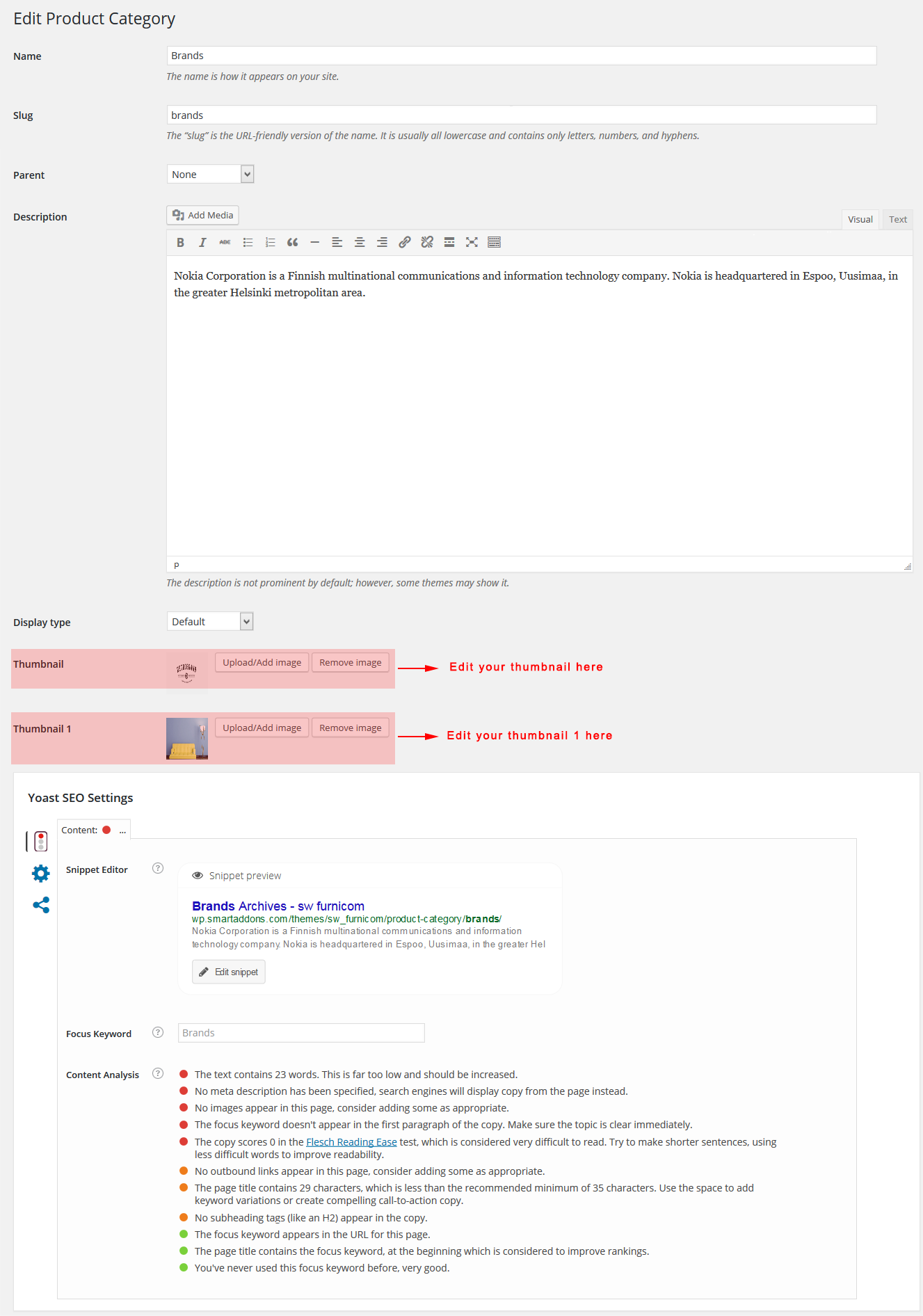Click 'No outbound links appear in this page' item
The width and height of the screenshot is (923, 1316).
pyautogui.click(x=370, y=1171)
